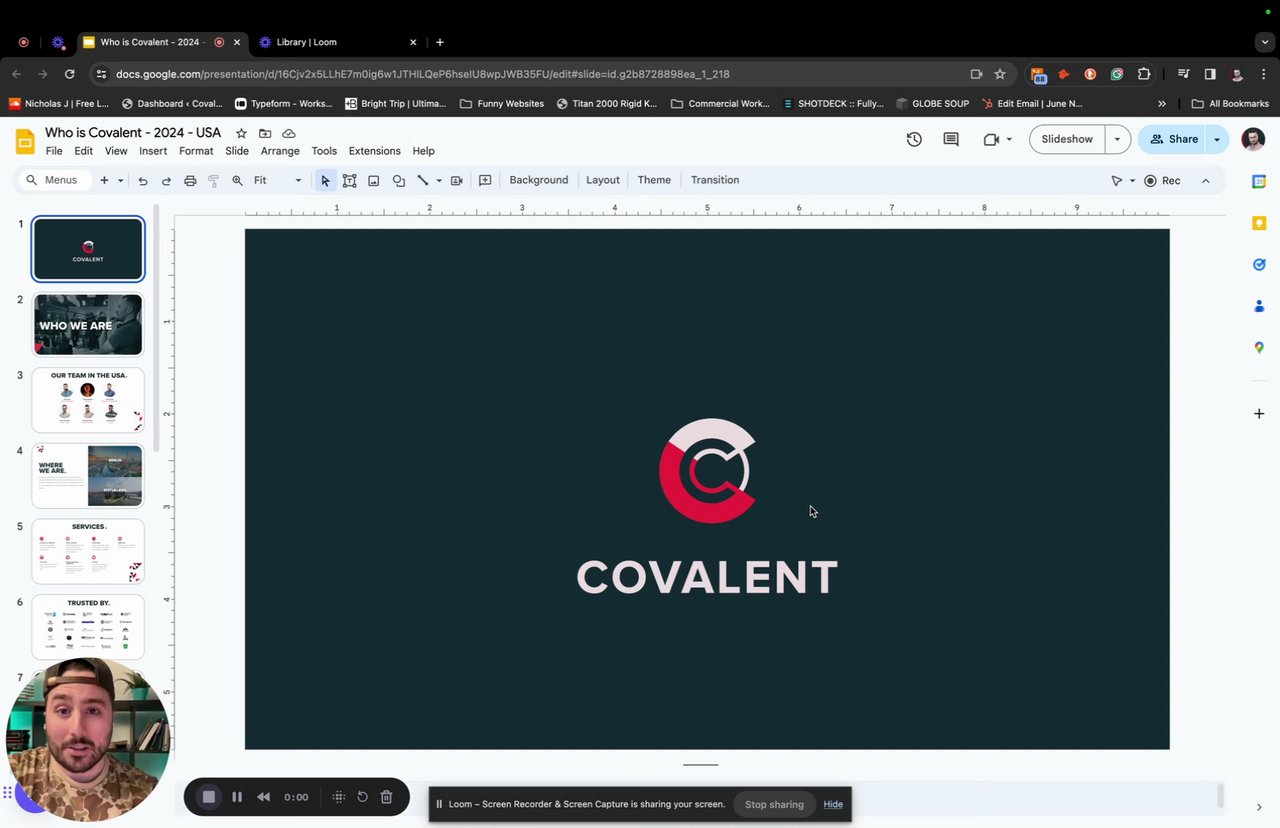Expand the Line tool dropdown arrow
Viewport: 1280px width, 828px height.
coord(438,181)
